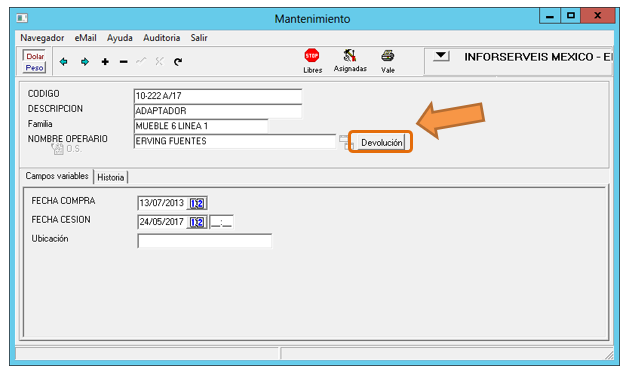
Task: Click the Salir menu item
Action: click(x=199, y=38)
